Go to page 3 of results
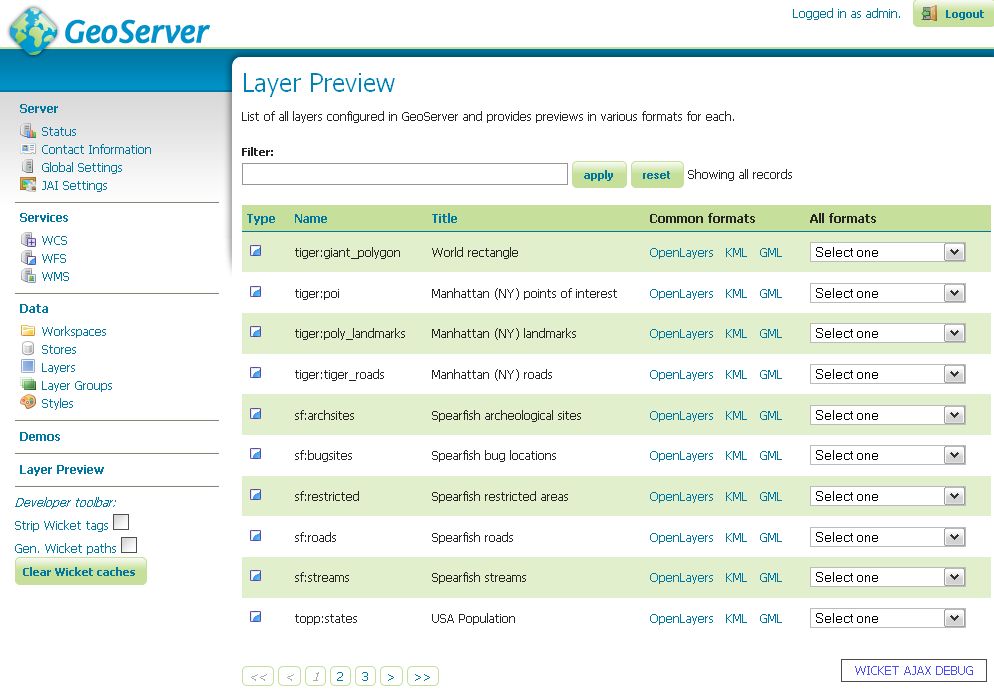Image resolution: width=994 pixels, height=692 pixels. [365, 676]
